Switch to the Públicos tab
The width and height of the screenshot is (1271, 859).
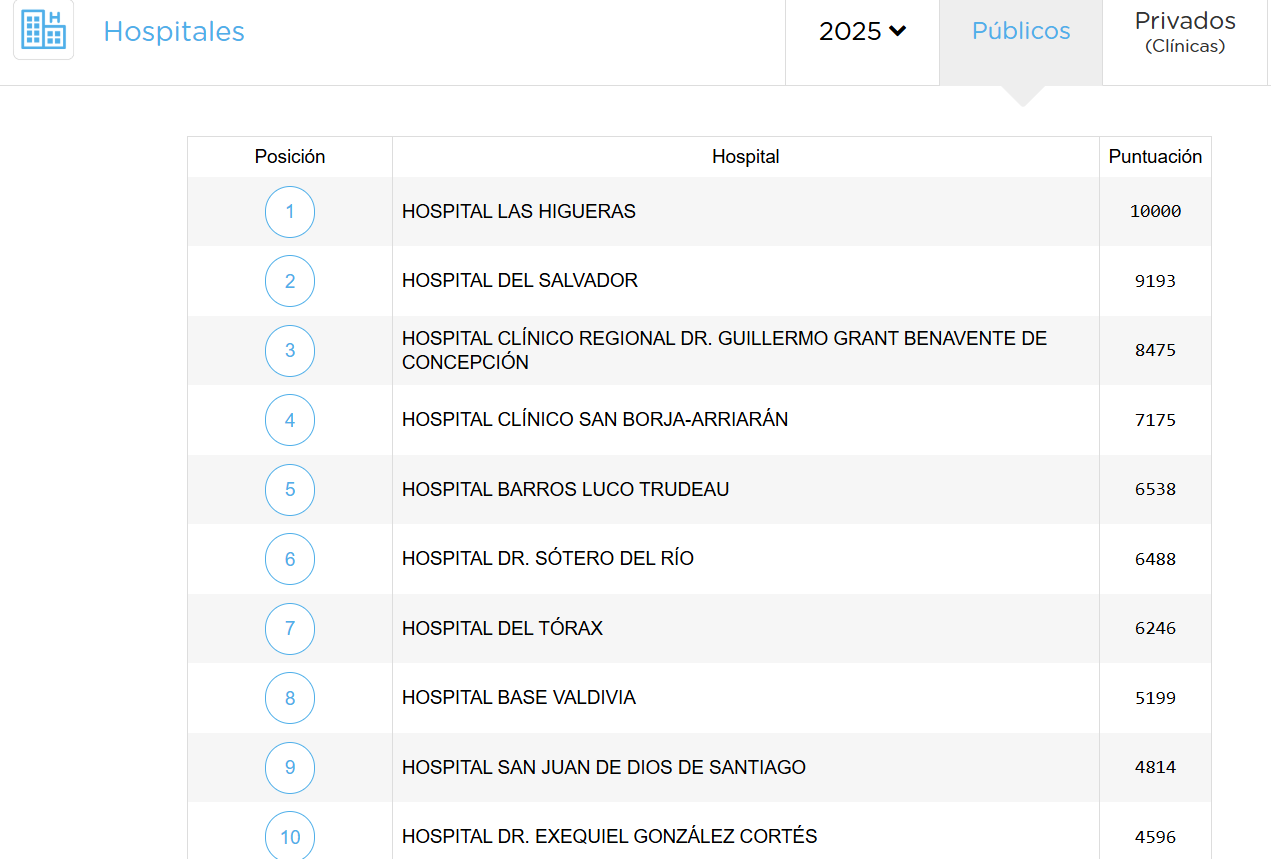tap(1020, 32)
